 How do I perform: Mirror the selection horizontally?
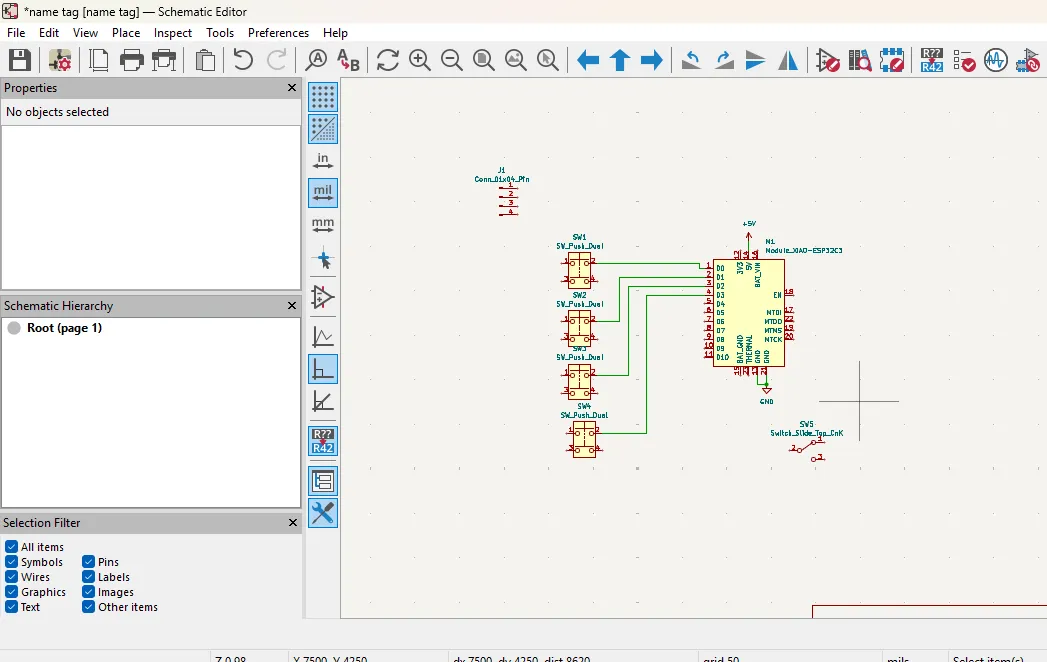(x=788, y=60)
